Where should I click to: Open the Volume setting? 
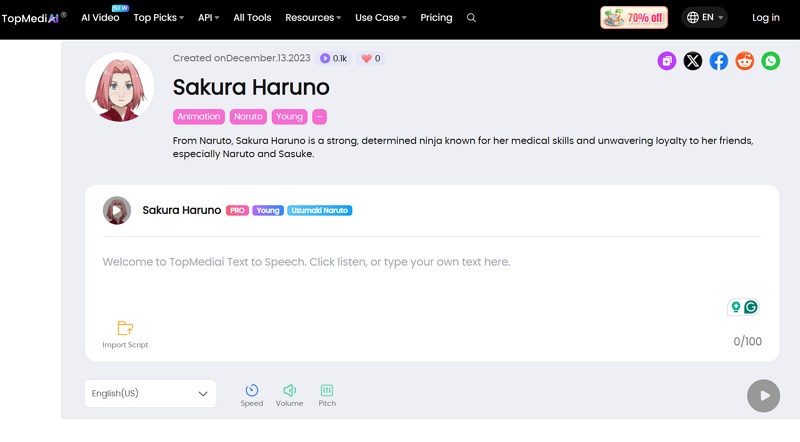pyautogui.click(x=289, y=396)
